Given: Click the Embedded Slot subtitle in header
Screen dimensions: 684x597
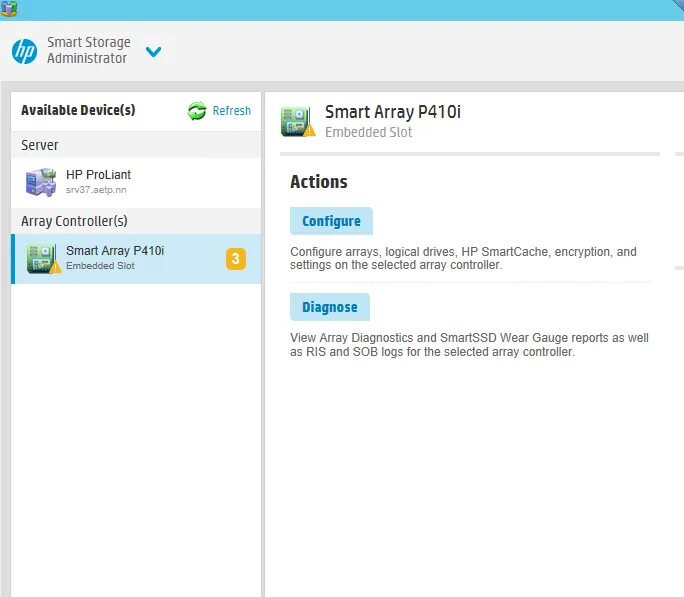Looking at the screenshot, I should (368, 132).
